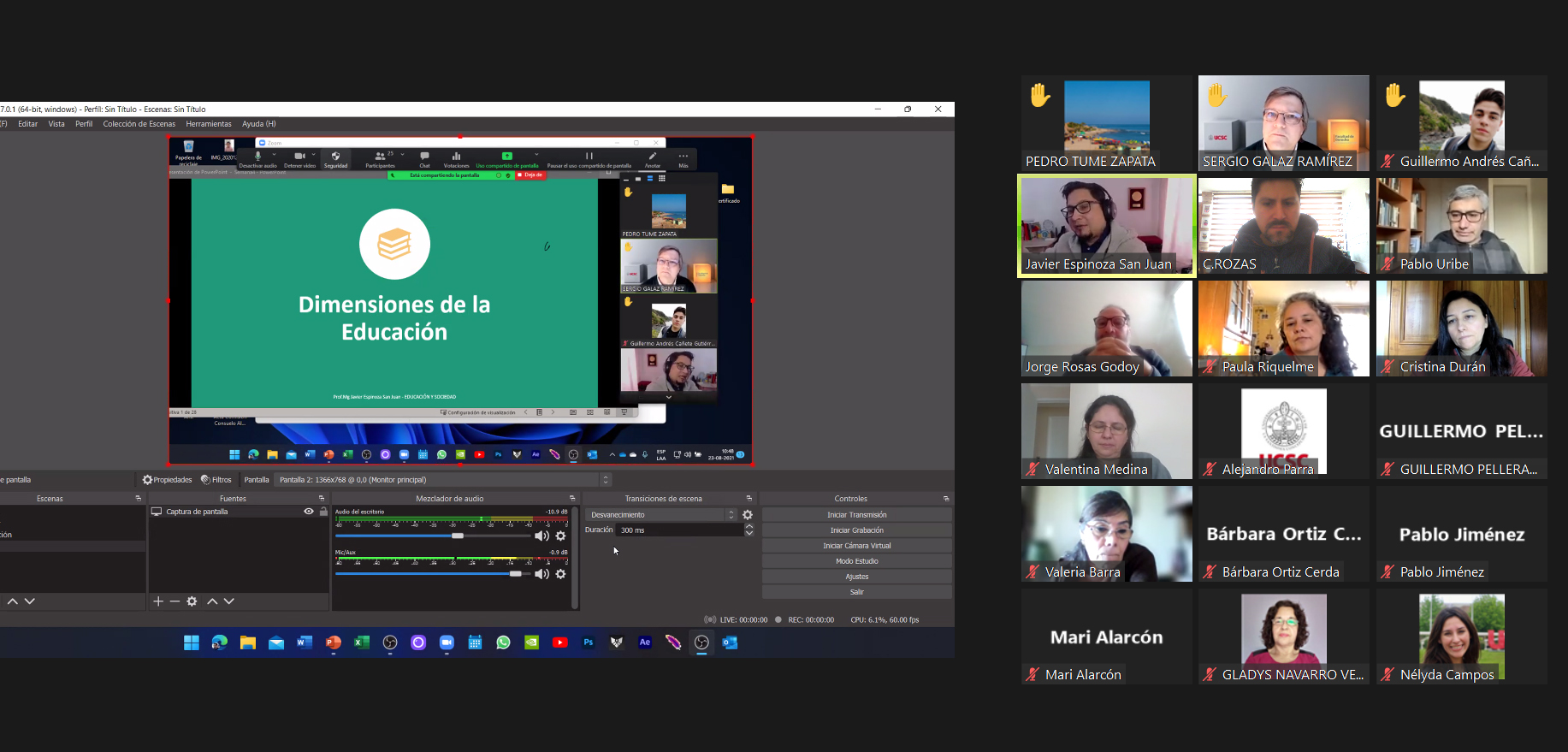The height and width of the screenshot is (752, 1568).
Task: Open Outlook from the taskbar
Action: (x=730, y=642)
